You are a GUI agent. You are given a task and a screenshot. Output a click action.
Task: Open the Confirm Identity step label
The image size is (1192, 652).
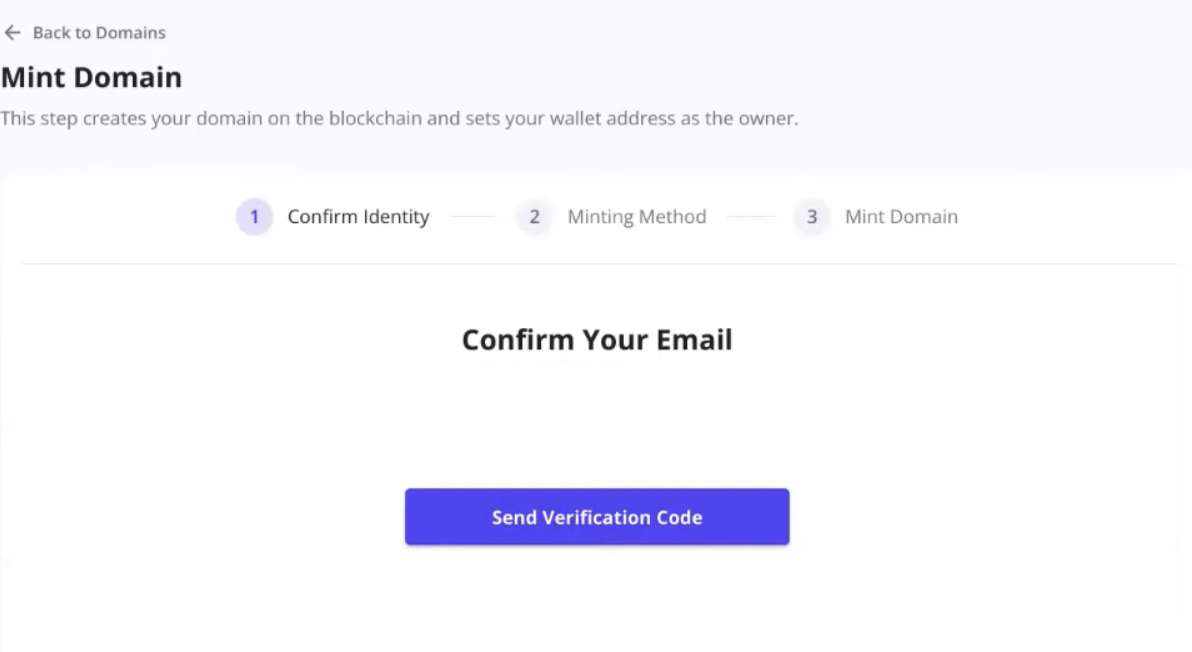tap(358, 217)
